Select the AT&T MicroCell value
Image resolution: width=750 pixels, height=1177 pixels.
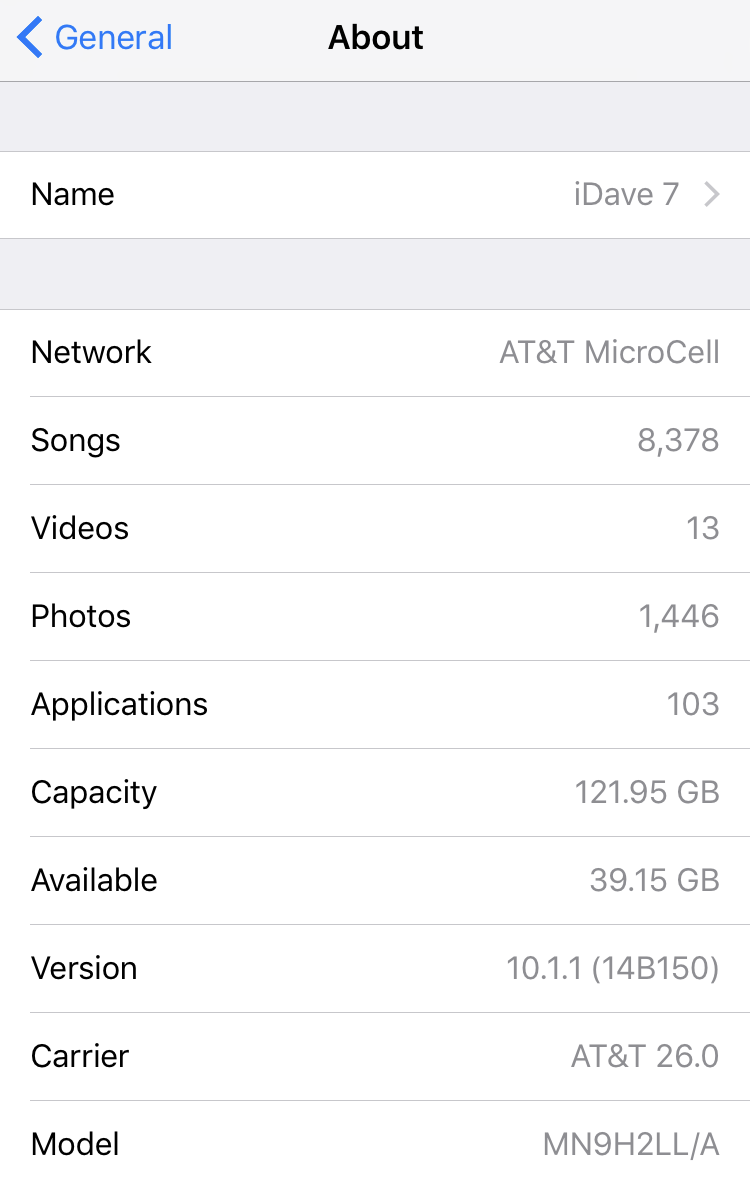pos(609,352)
